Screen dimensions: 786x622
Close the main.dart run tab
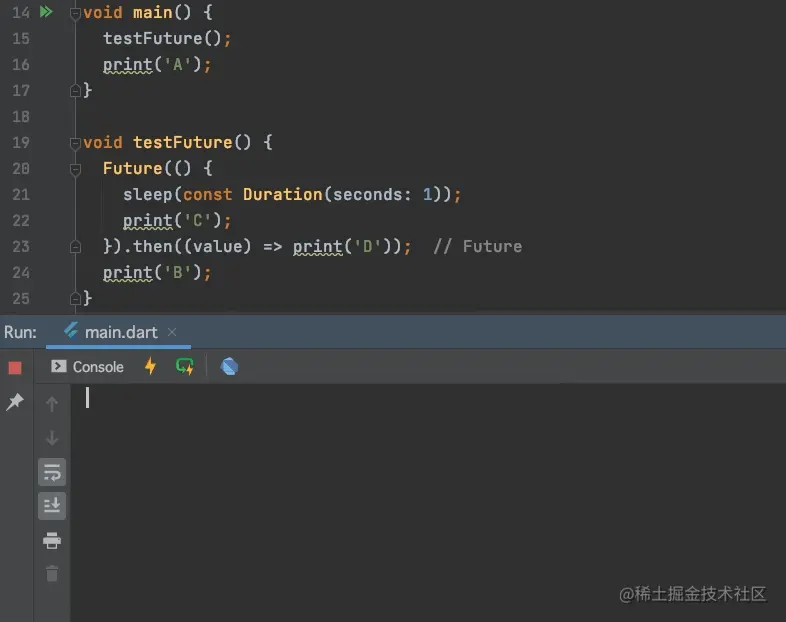click(172, 332)
